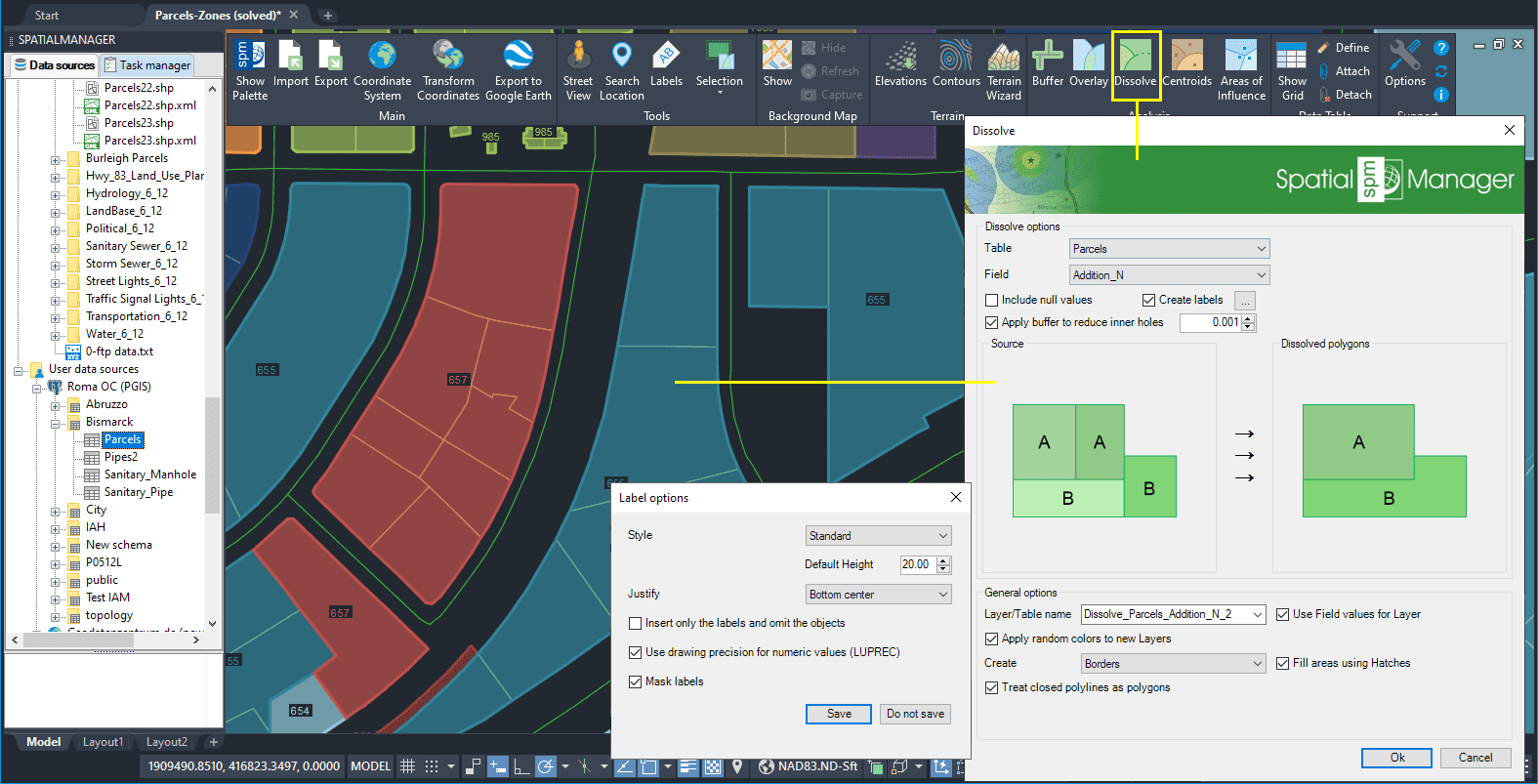Click the buffer value stepper arrows
Image resolution: width=1538 pixels, height=784 pixels.
tap(1248, 323)
